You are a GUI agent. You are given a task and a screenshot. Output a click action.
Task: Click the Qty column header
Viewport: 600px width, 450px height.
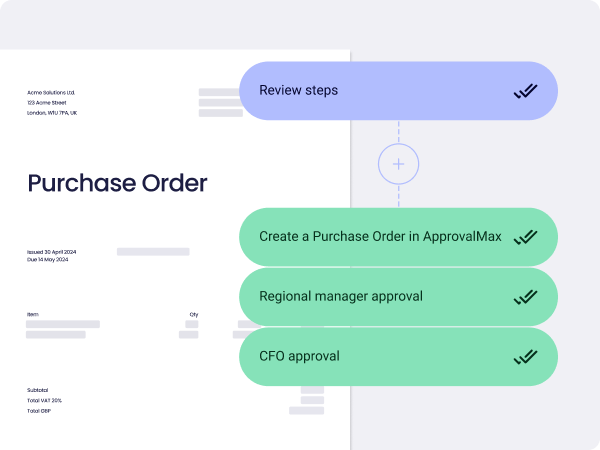click(x=194, y=315)
